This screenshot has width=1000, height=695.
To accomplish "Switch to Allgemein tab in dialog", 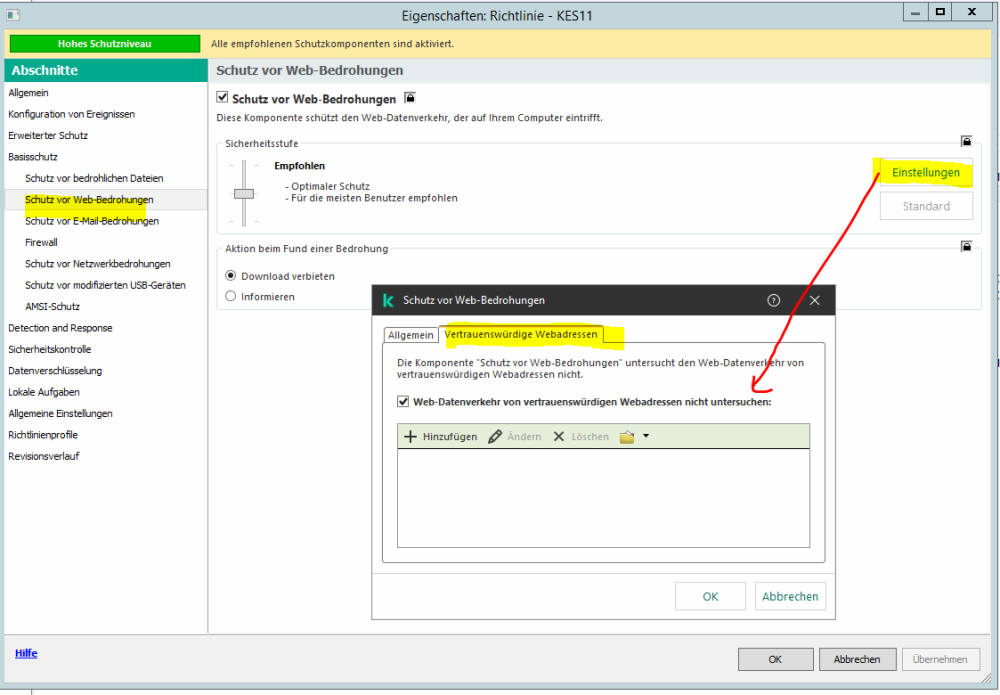I will click(x=411, y=335).
